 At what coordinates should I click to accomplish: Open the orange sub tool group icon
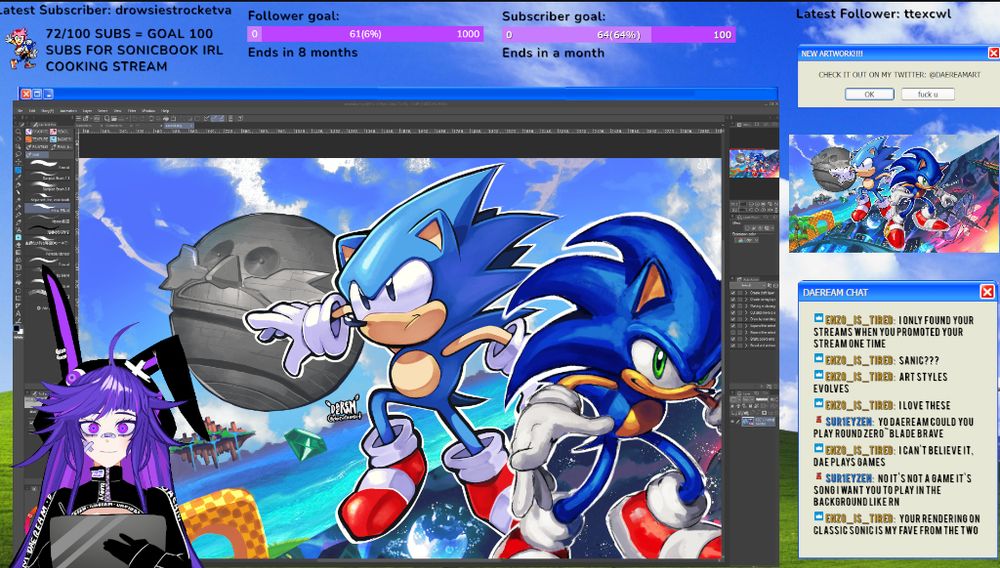[29, 139]
